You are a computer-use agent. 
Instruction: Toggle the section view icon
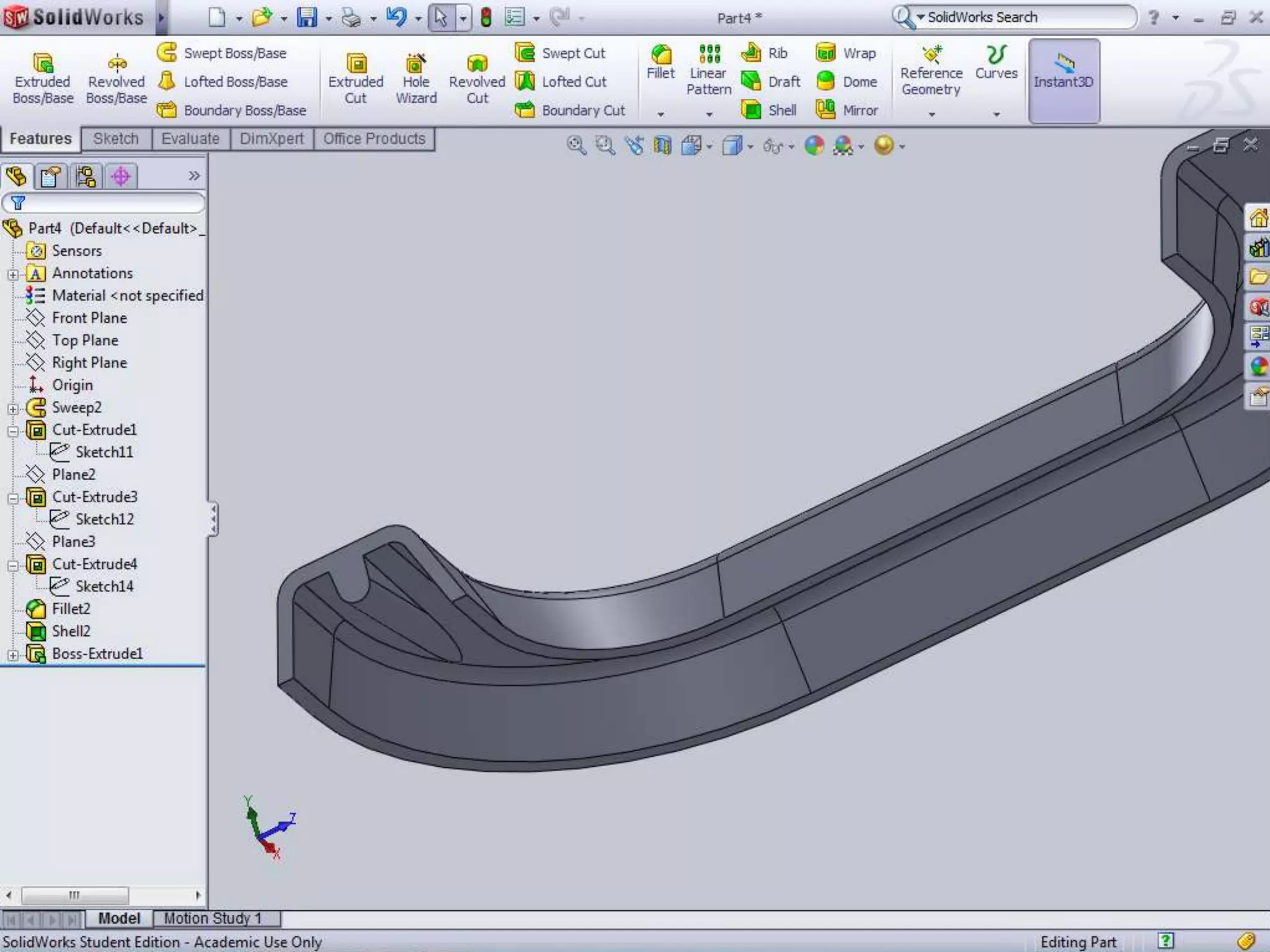pos(662,146)
